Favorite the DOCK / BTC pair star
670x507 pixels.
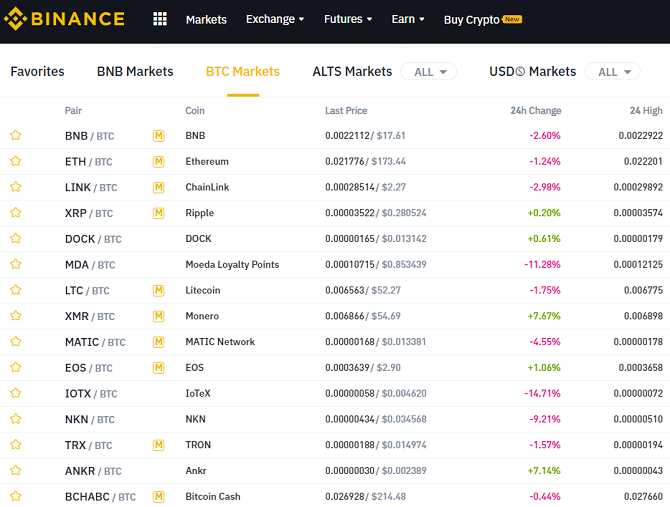tap(16, 238)
